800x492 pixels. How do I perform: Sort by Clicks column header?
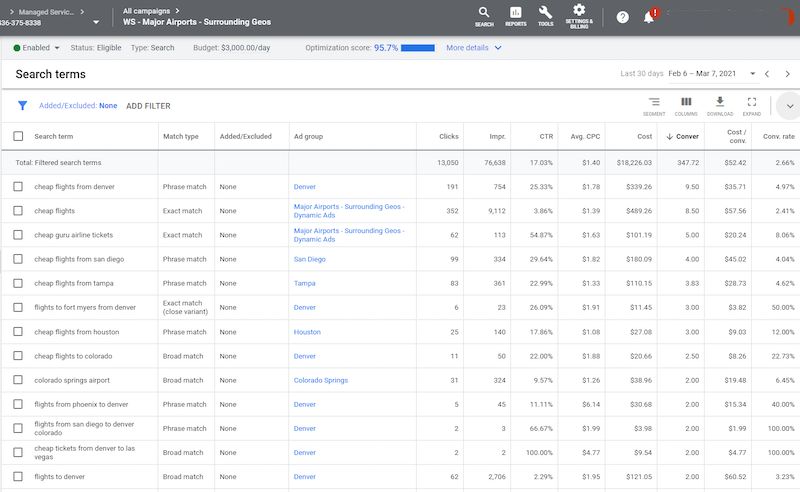(x=449, y=136)
